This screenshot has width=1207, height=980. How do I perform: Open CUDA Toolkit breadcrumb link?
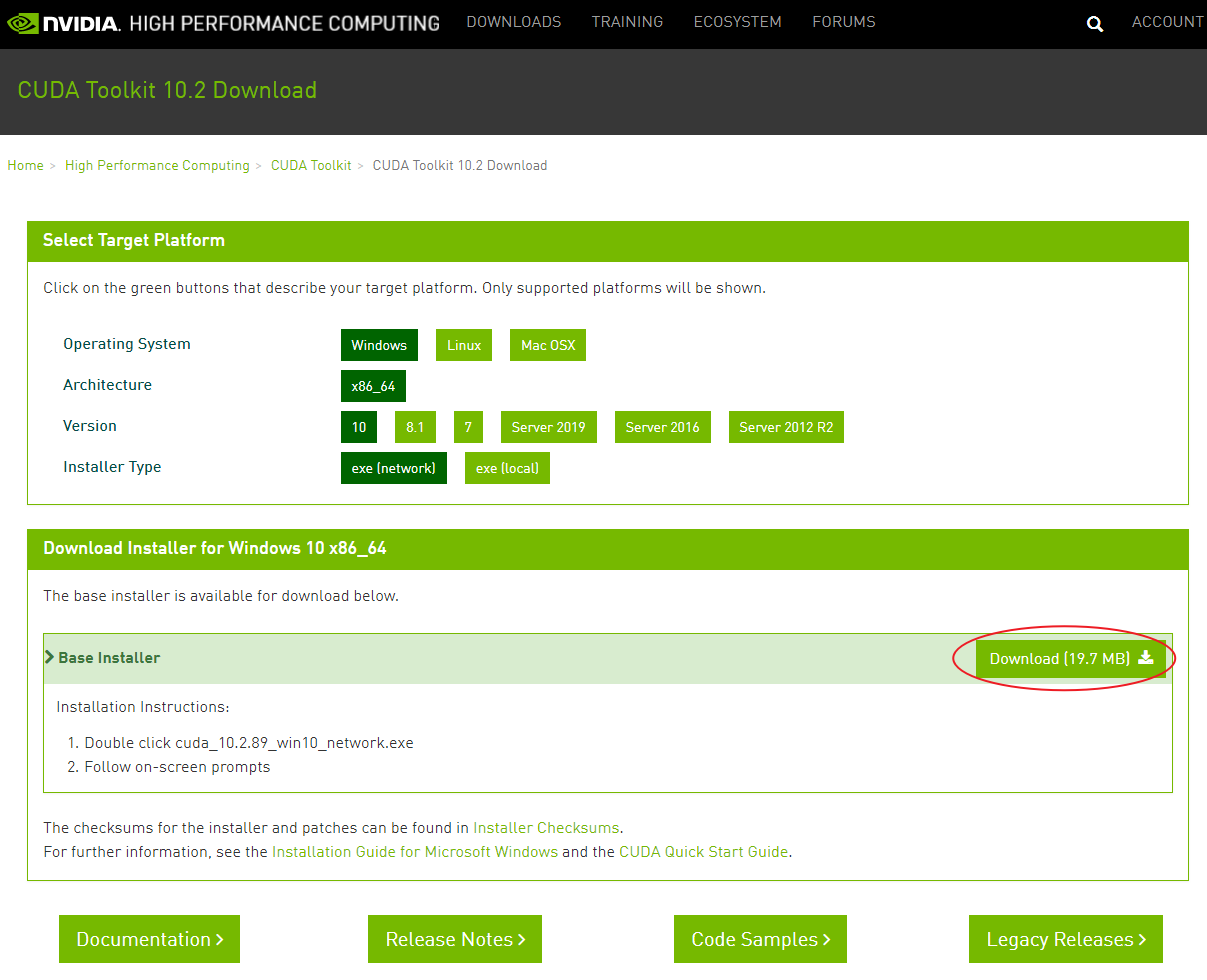pos(311,166)
